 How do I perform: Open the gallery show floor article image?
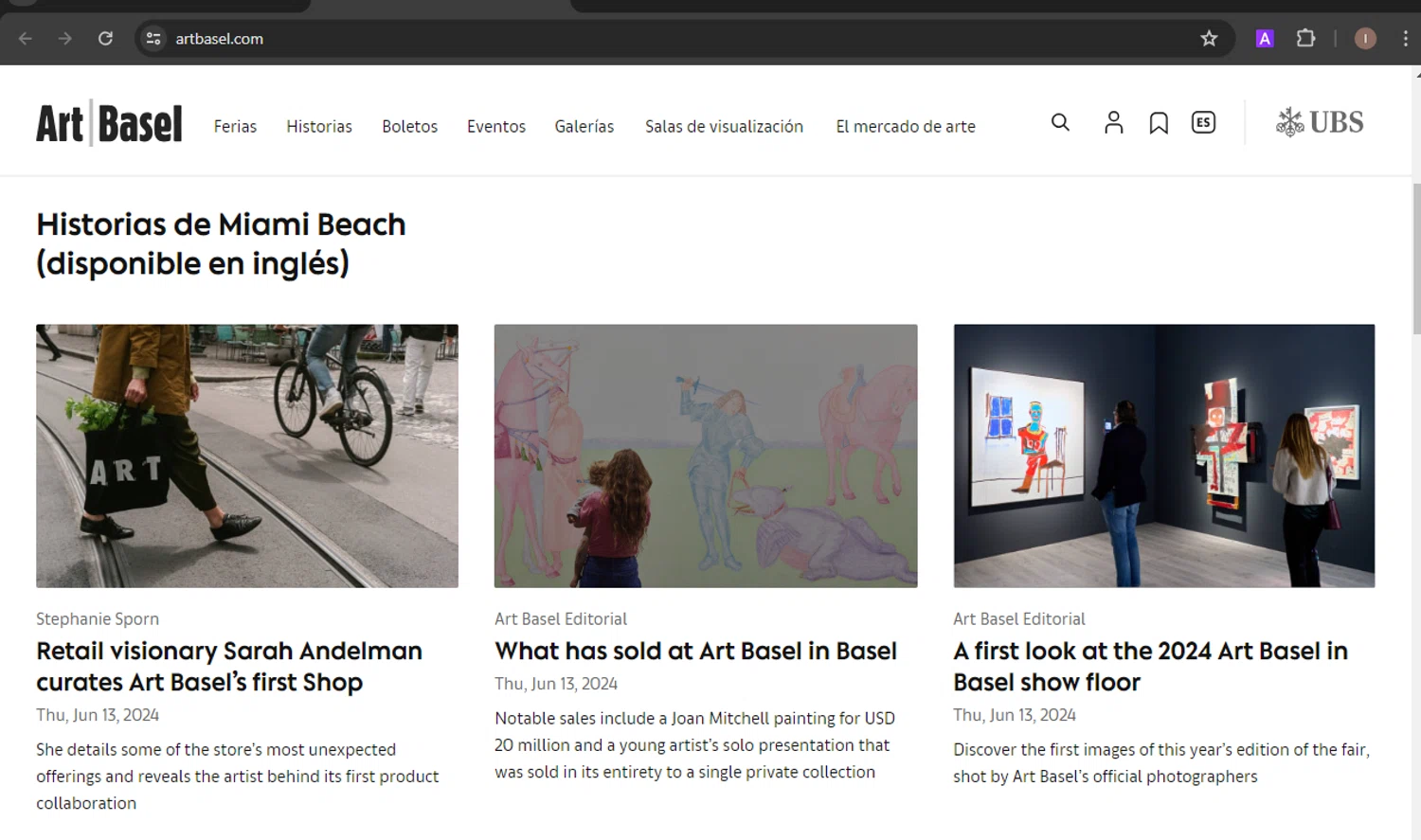pyautogui.click(x=1164, y=456)
